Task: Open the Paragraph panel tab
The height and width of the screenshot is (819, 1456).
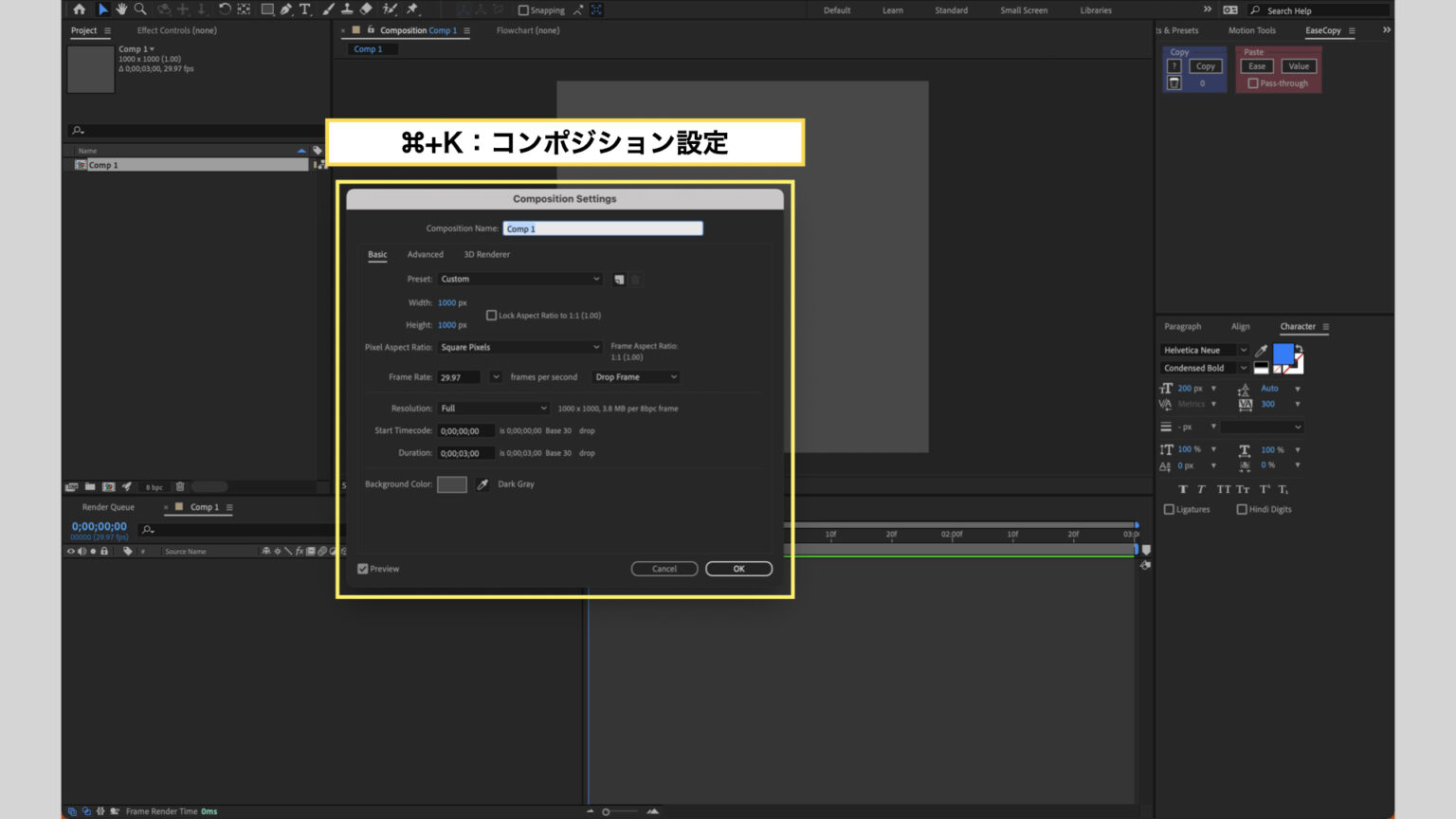Action: click(1182, 326)
